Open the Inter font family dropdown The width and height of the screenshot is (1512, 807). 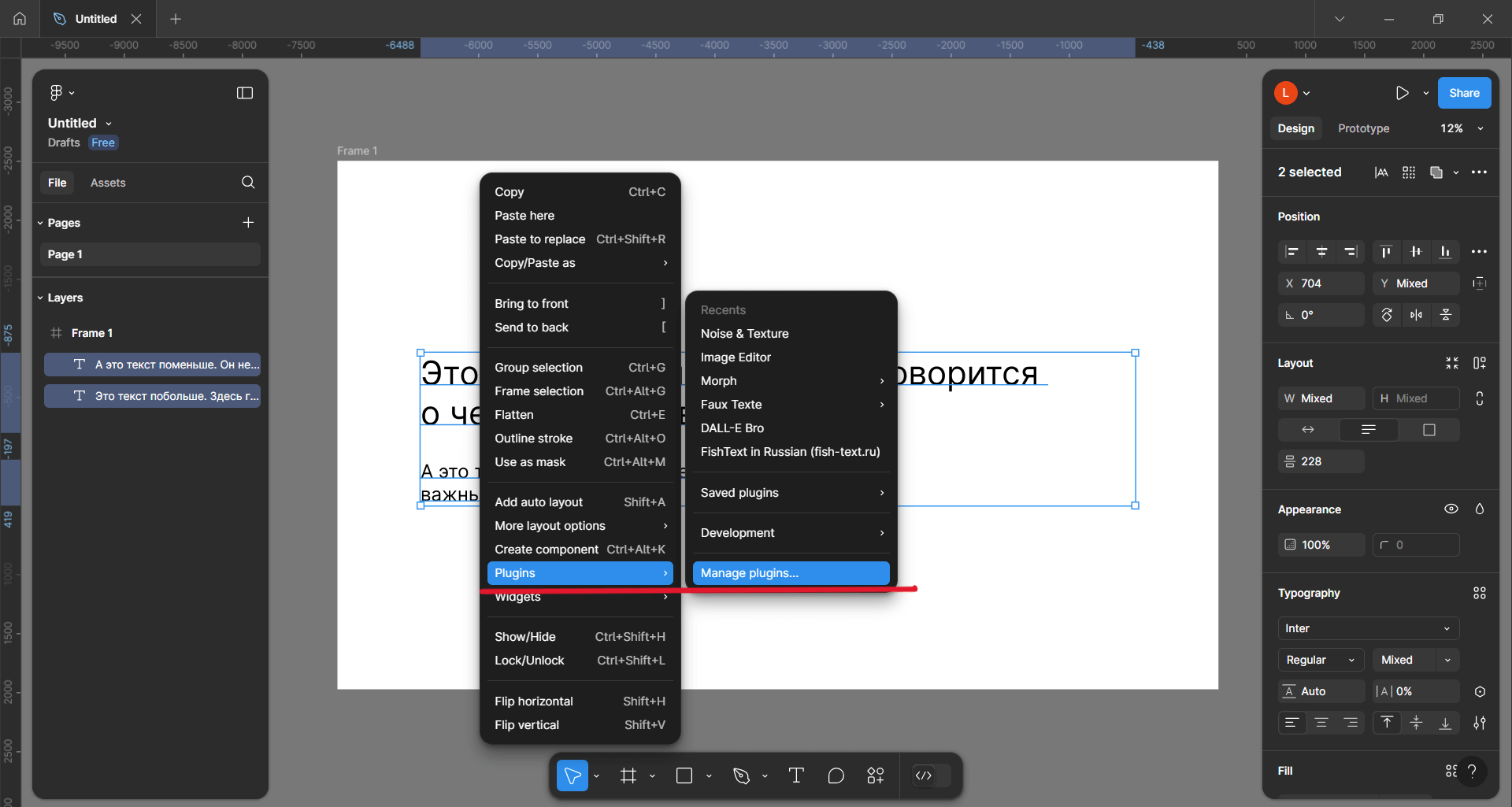tap(1369, 628)
